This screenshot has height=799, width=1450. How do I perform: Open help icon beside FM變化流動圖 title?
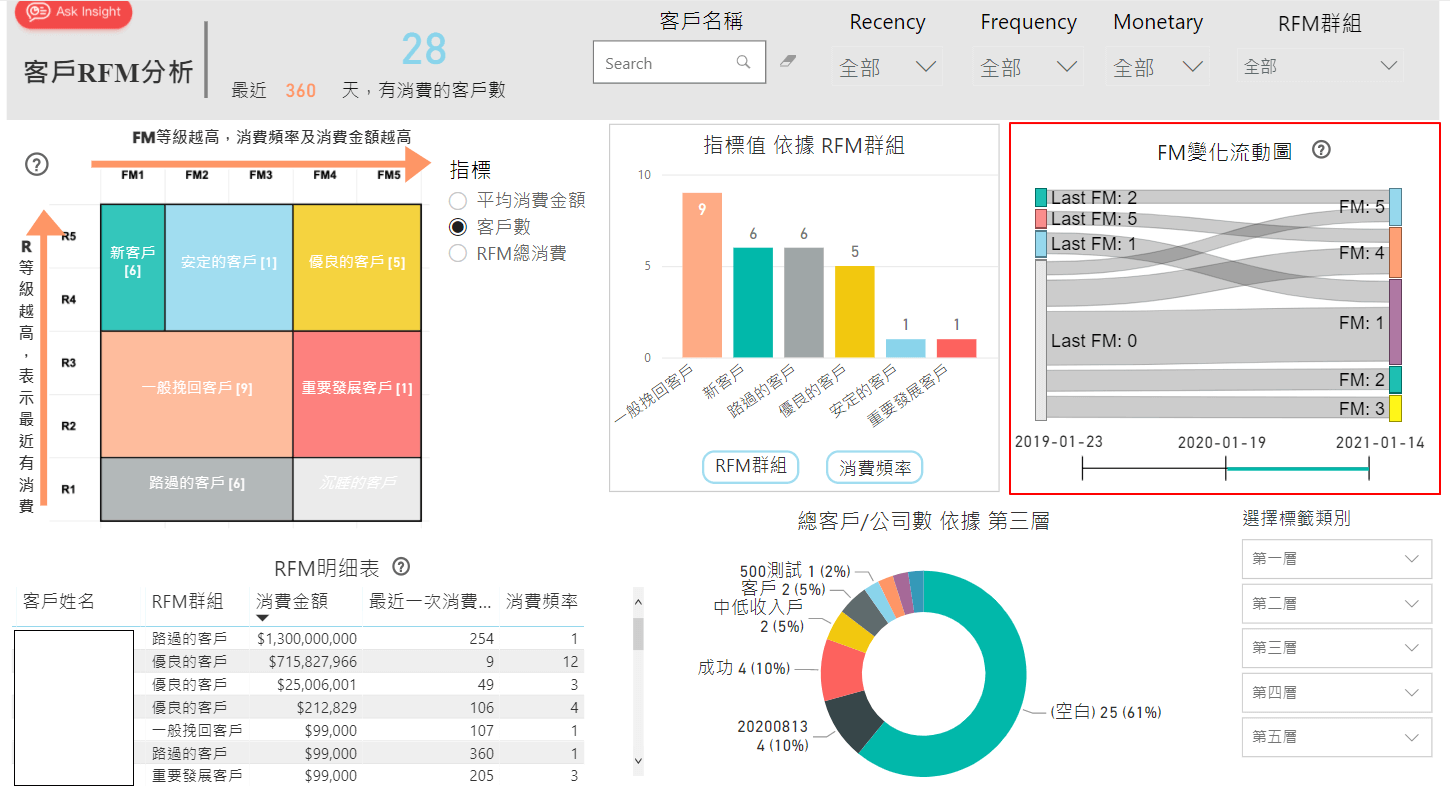[1321, 150]
